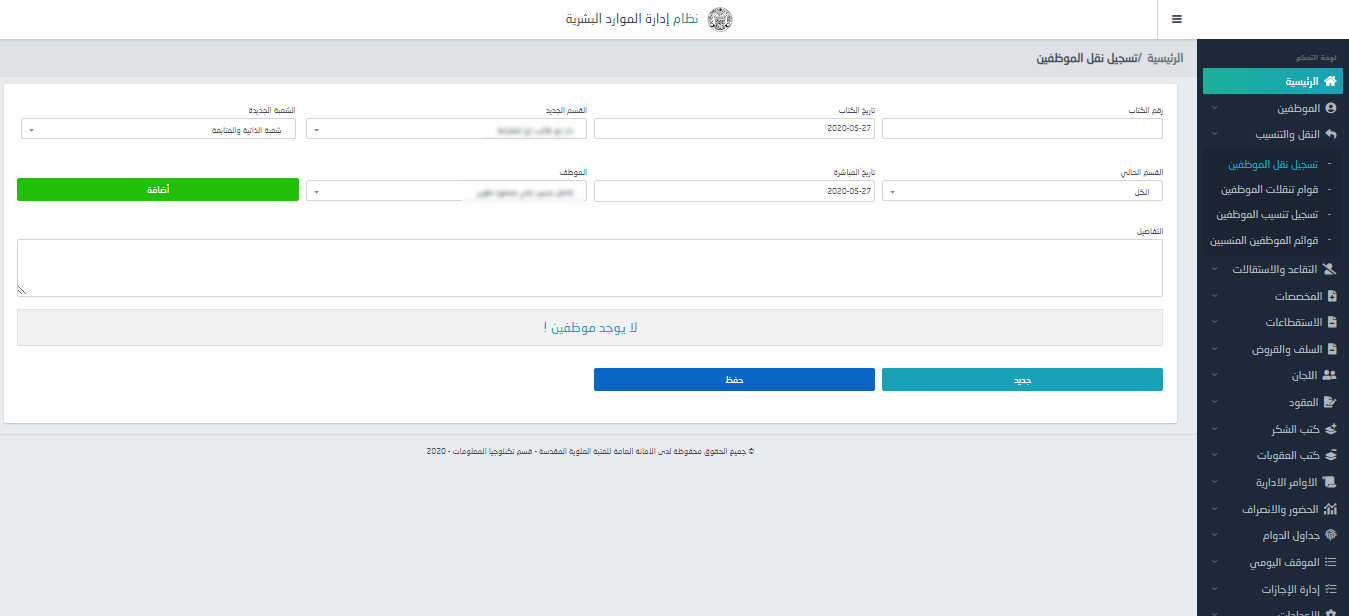1349x616 pixels.
Task: Click the user icon beside الموظفين
Action: pos(1330,108)
